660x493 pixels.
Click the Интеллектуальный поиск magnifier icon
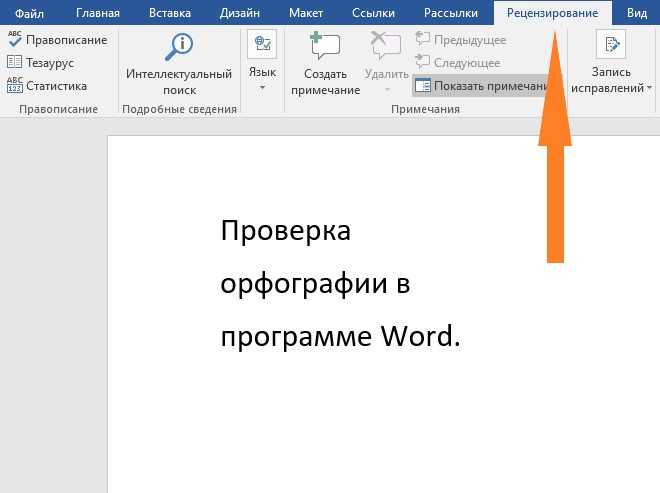179,47
